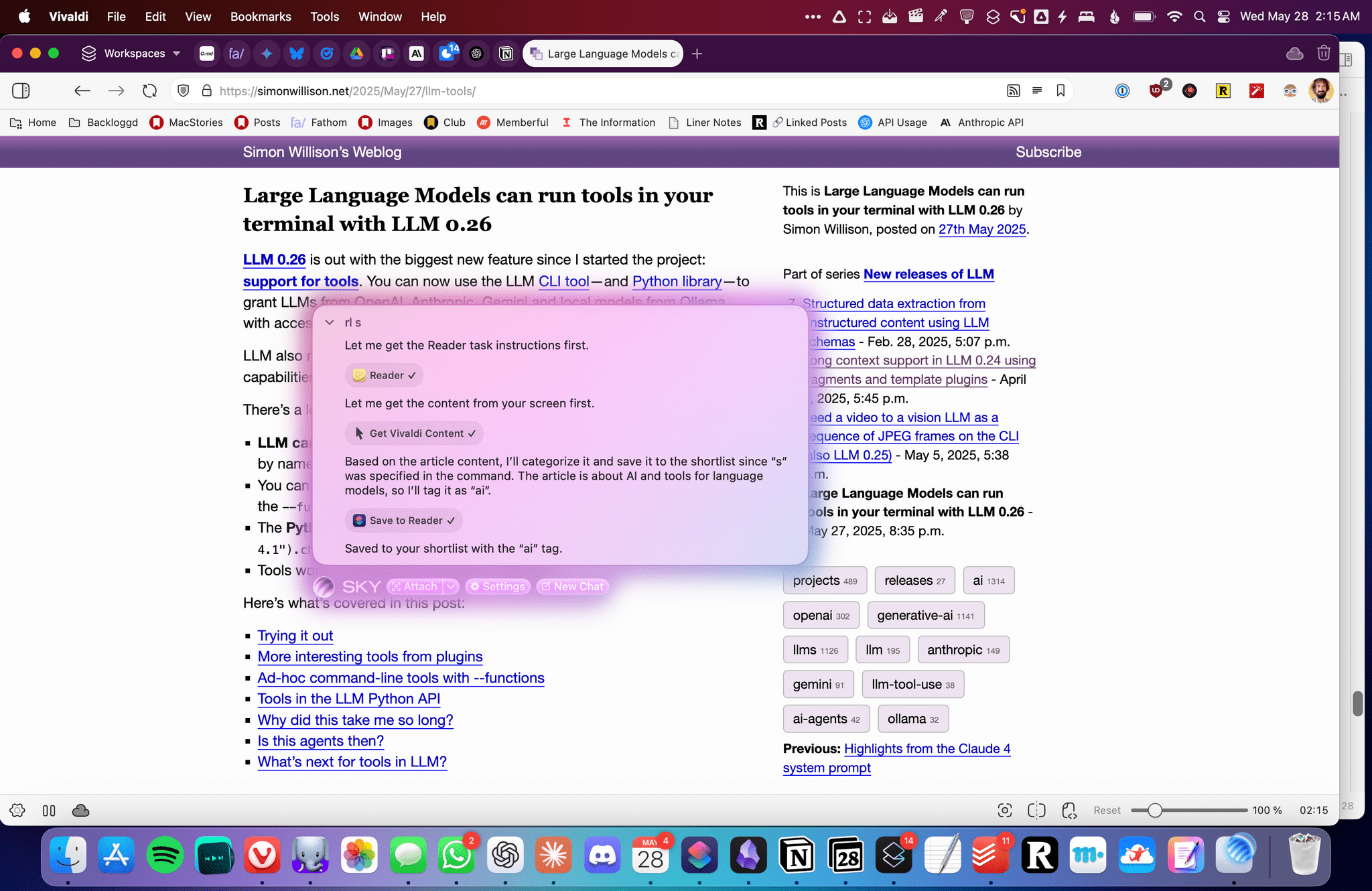Bookmark this page with bookmark icon
This screenshot has width=1372, height=891.
coord(1060,90)
